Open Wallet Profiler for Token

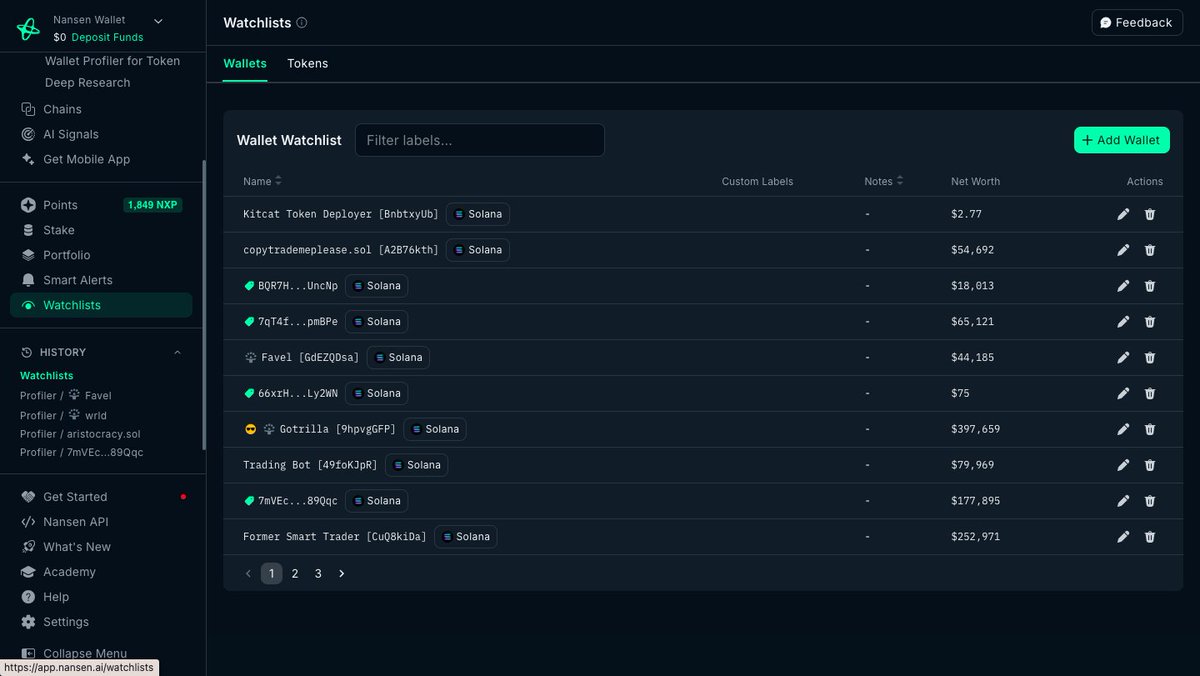(113, 61)
